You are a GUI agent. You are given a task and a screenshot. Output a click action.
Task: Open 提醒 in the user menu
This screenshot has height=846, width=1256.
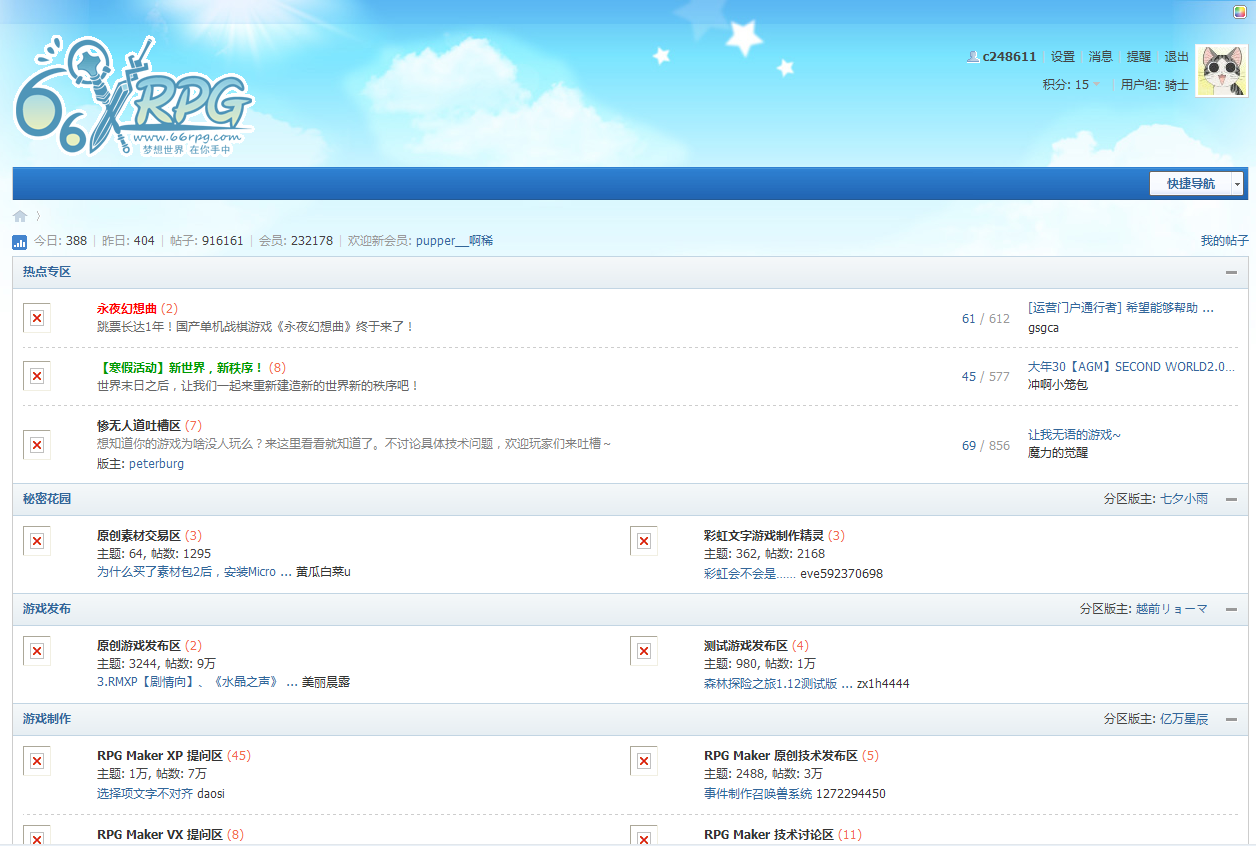tap(1139, 57)
